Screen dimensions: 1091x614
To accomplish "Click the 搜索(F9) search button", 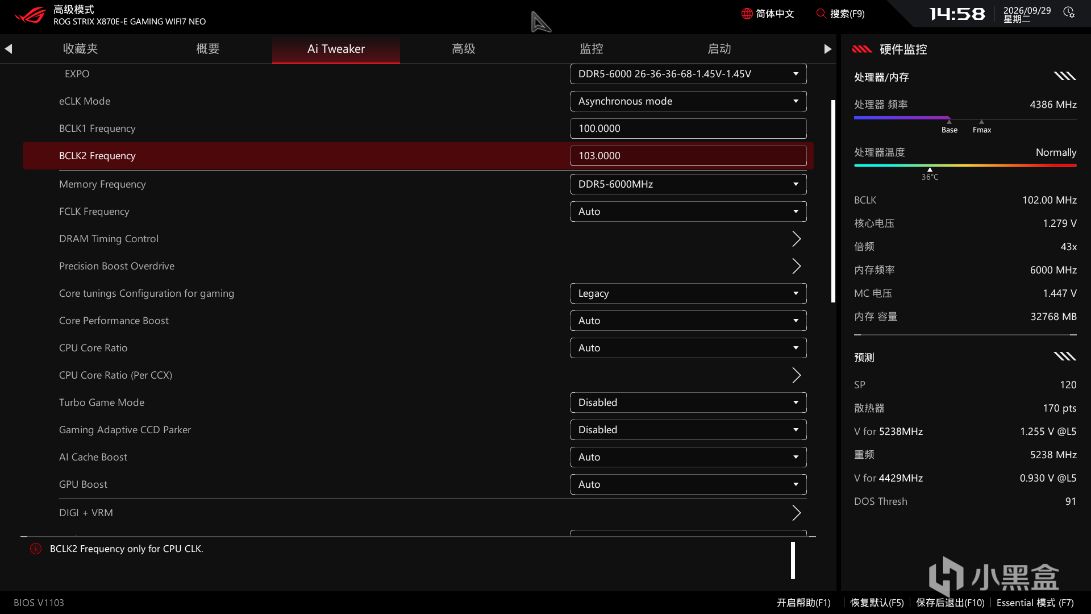I will coord(841,13).
